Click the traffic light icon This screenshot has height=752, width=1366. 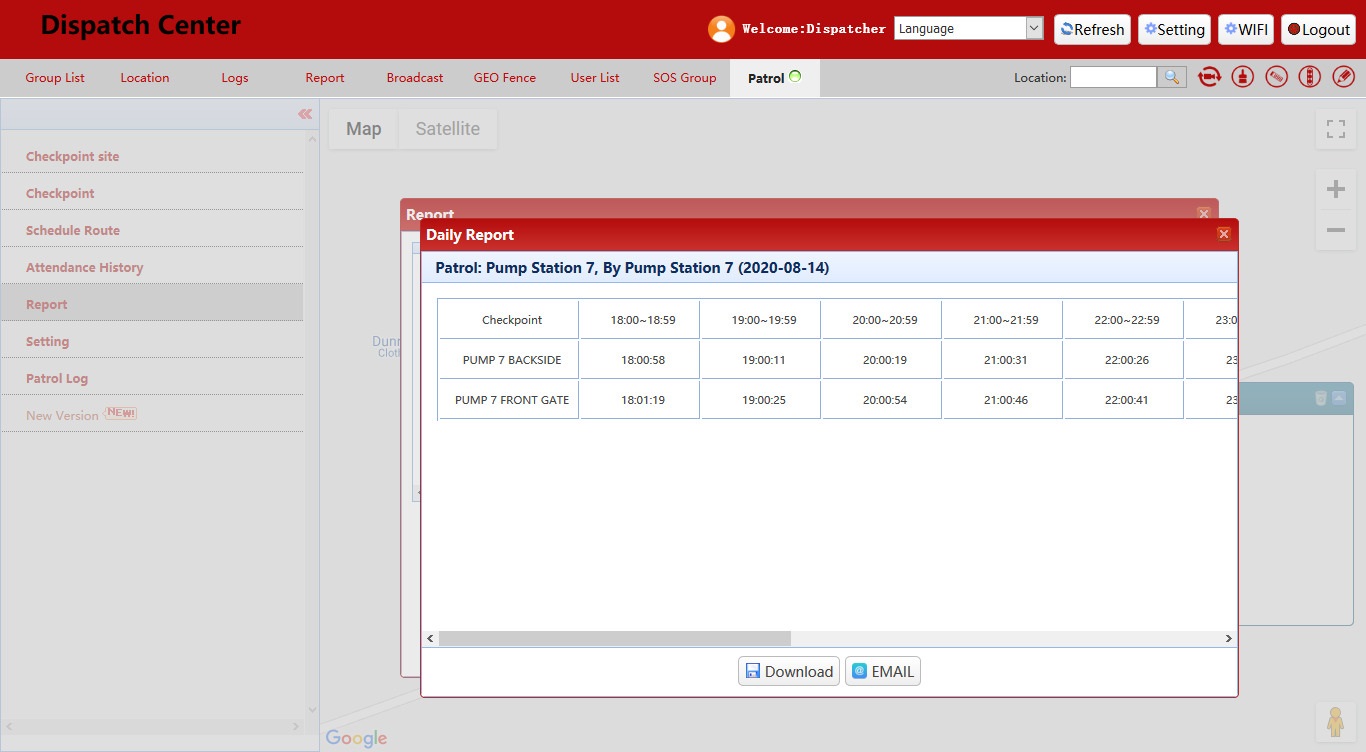(x=1310, y=77)
